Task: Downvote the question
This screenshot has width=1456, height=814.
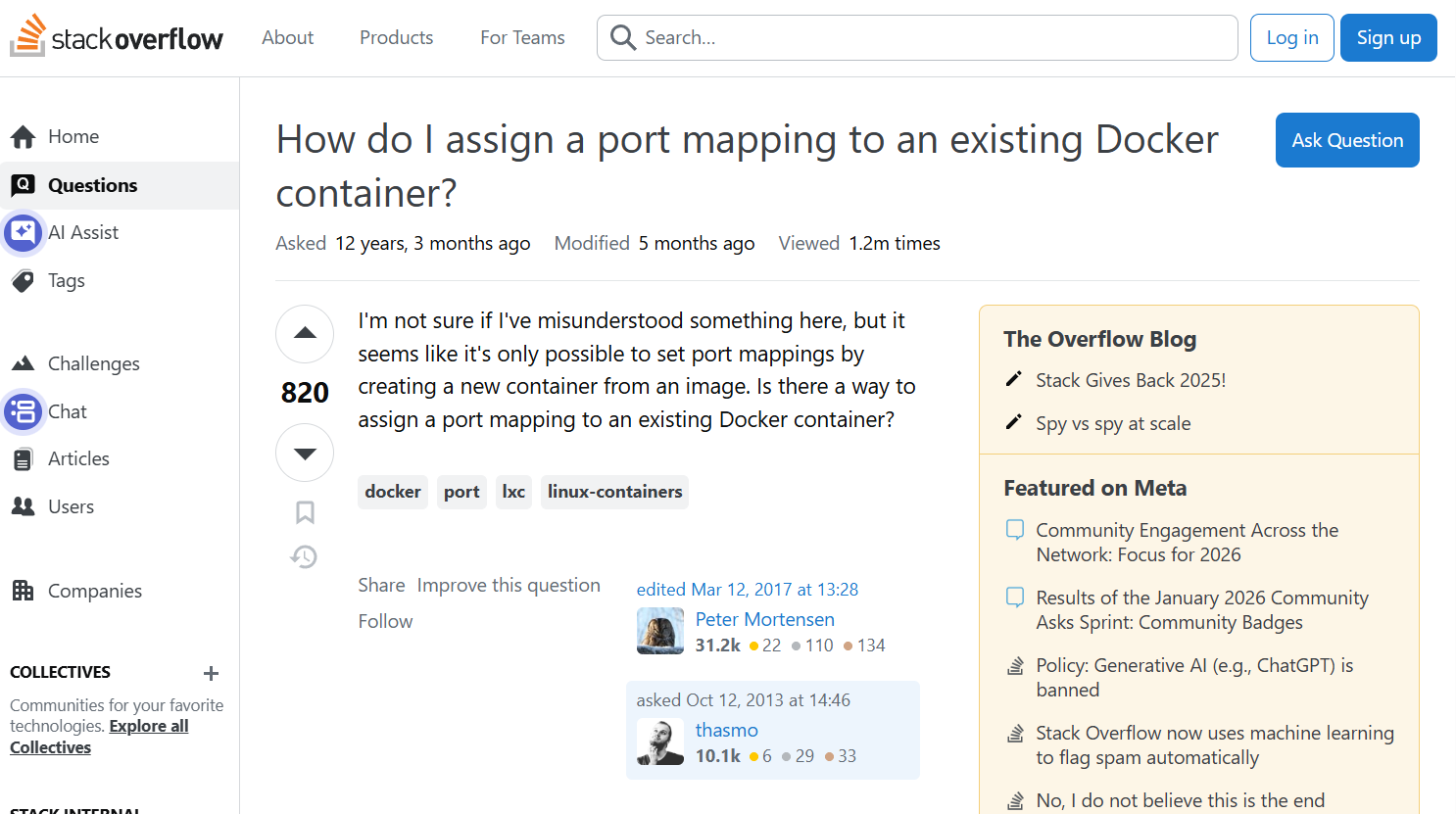Action: coord(305,453)
